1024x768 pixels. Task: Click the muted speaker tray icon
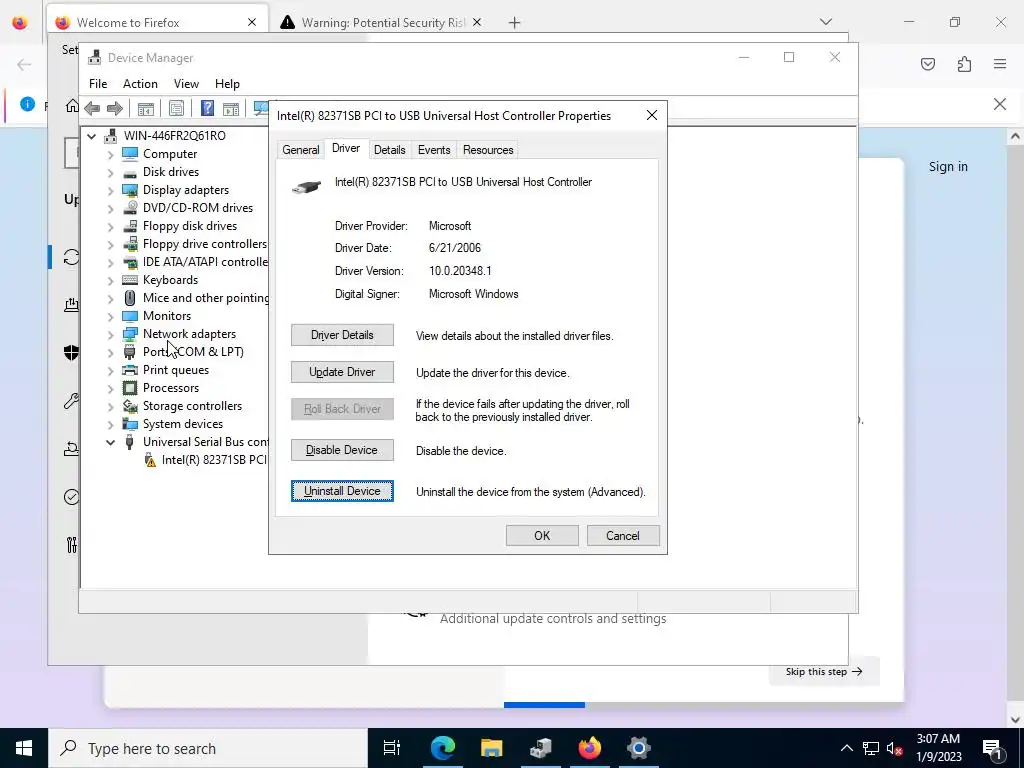click(x=895, y=748)
